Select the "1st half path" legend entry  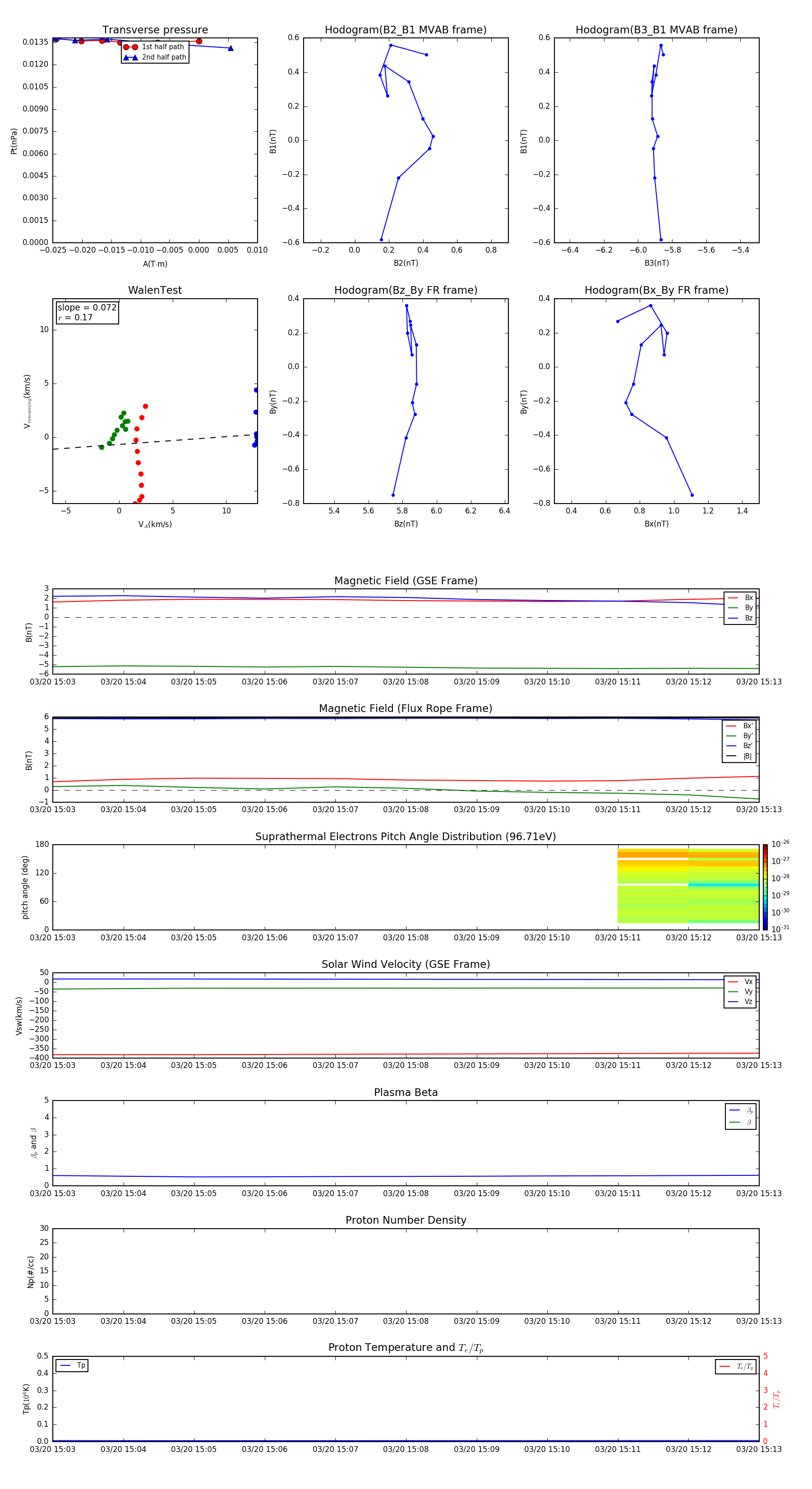coord(154,47)
